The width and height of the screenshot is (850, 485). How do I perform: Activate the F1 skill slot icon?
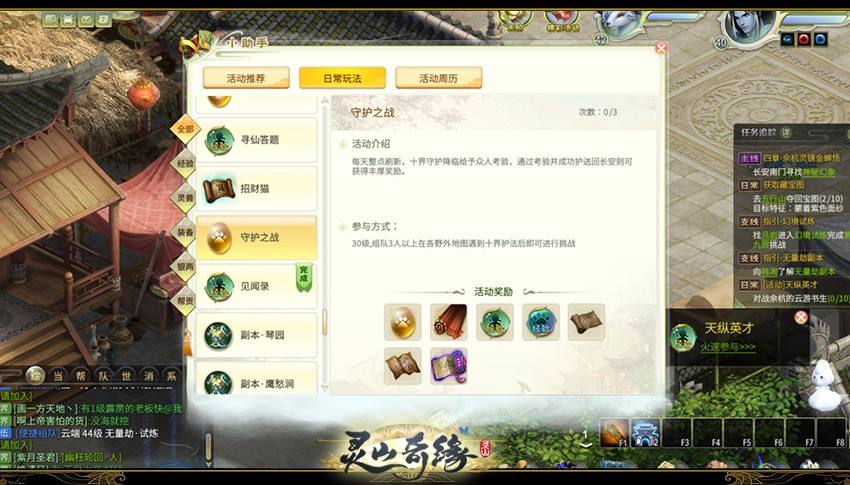[x=614, y=432]
